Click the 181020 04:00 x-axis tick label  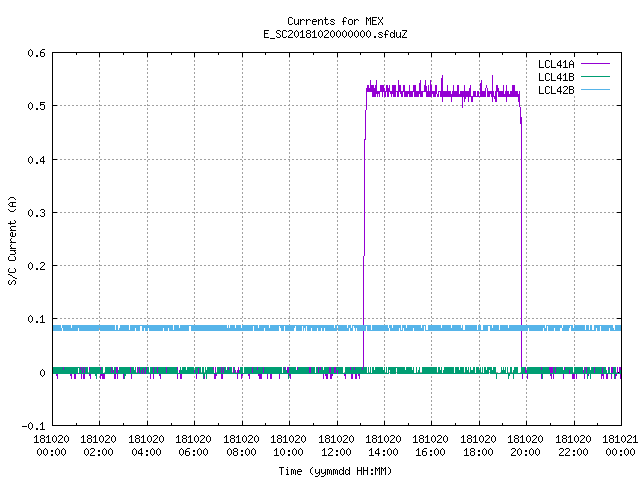pos(146,446)
